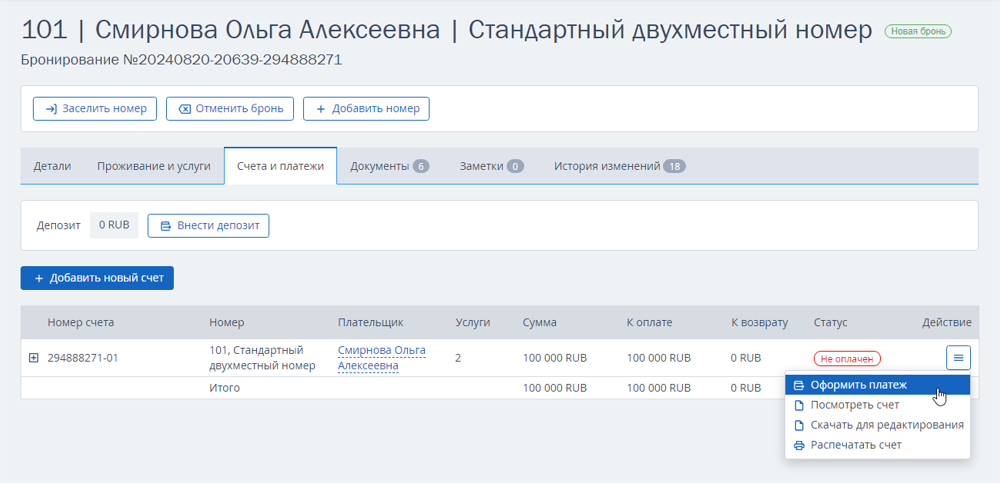Open the Документы tab

pyautogui.click(x=389, y=167)
